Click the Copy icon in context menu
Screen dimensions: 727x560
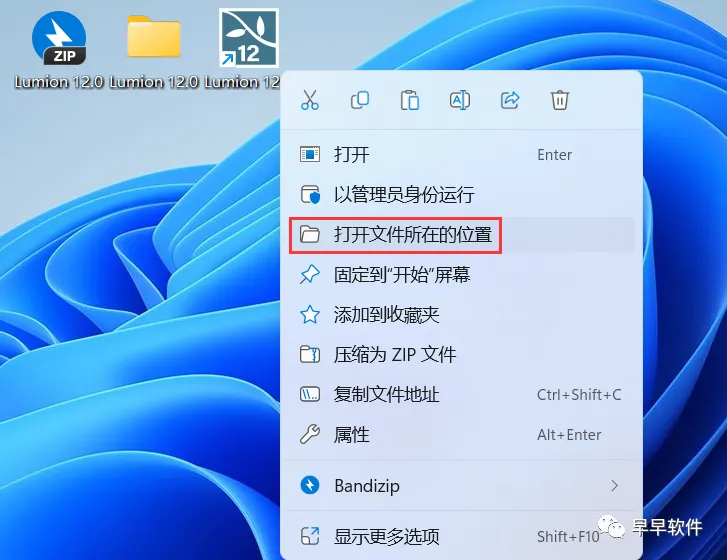360,100
